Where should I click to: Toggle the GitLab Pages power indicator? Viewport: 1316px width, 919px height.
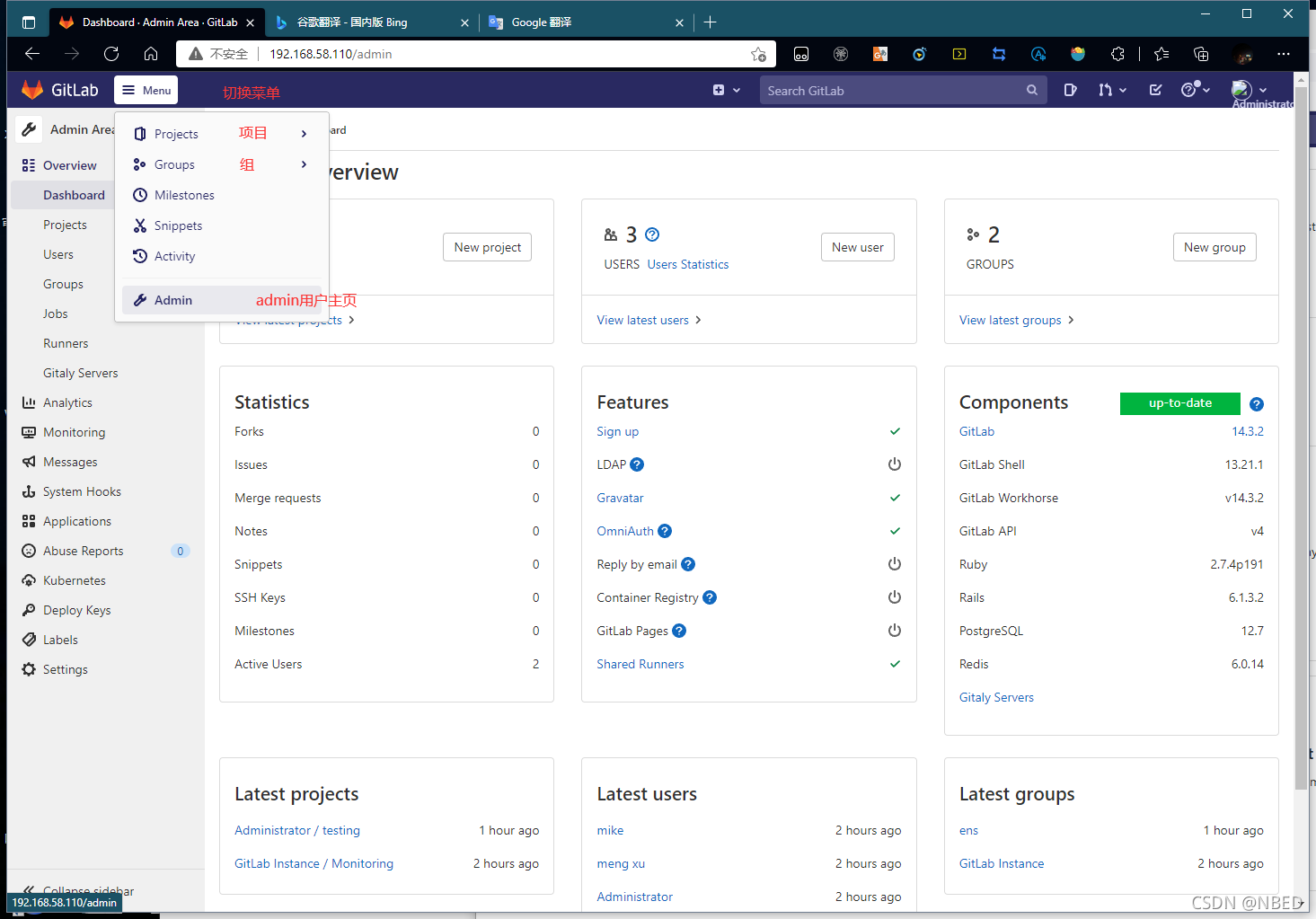(x=895, y=630)
